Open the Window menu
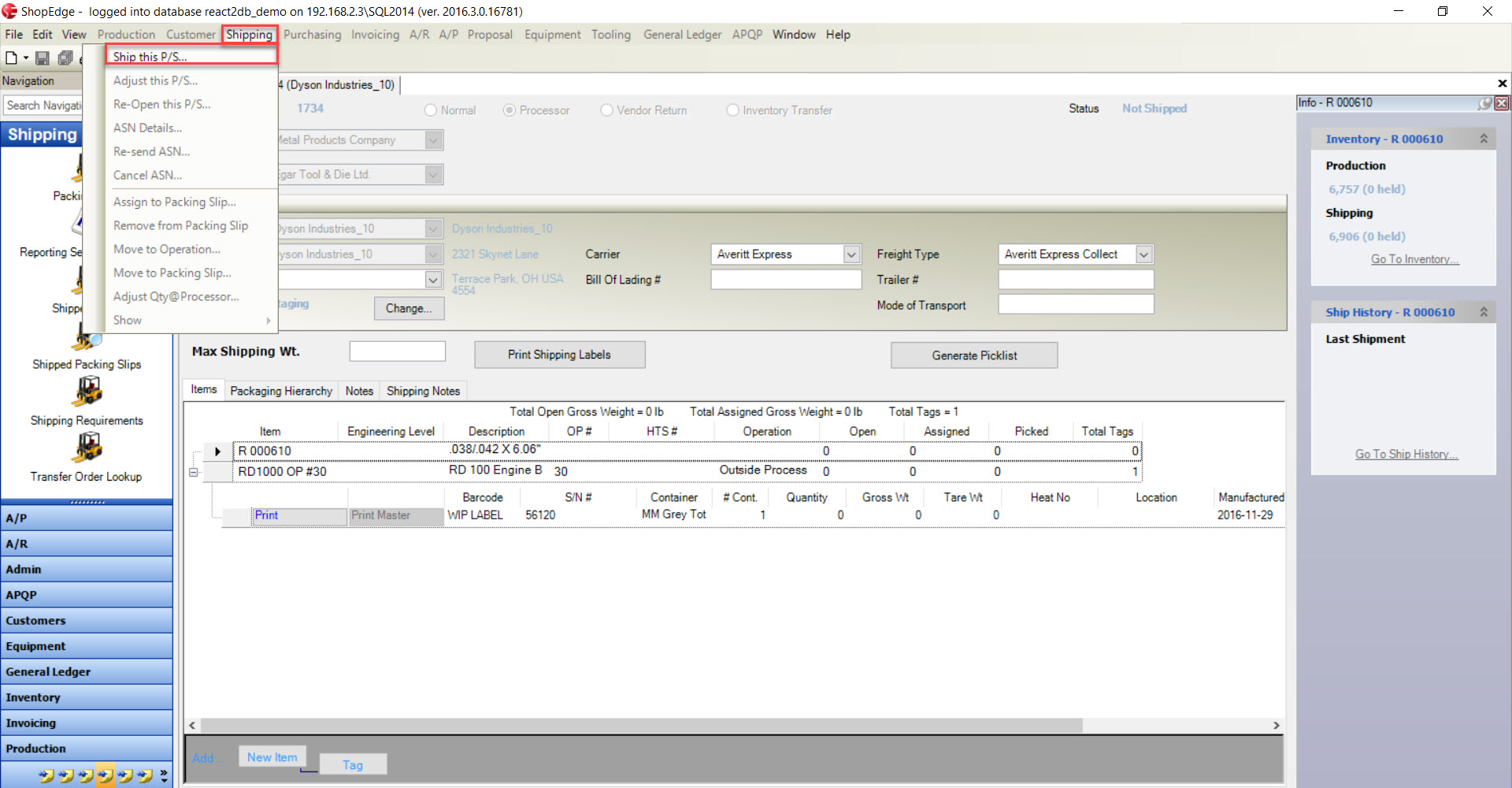This screenshot has width=1512, height=788. (x=794, y=35)
